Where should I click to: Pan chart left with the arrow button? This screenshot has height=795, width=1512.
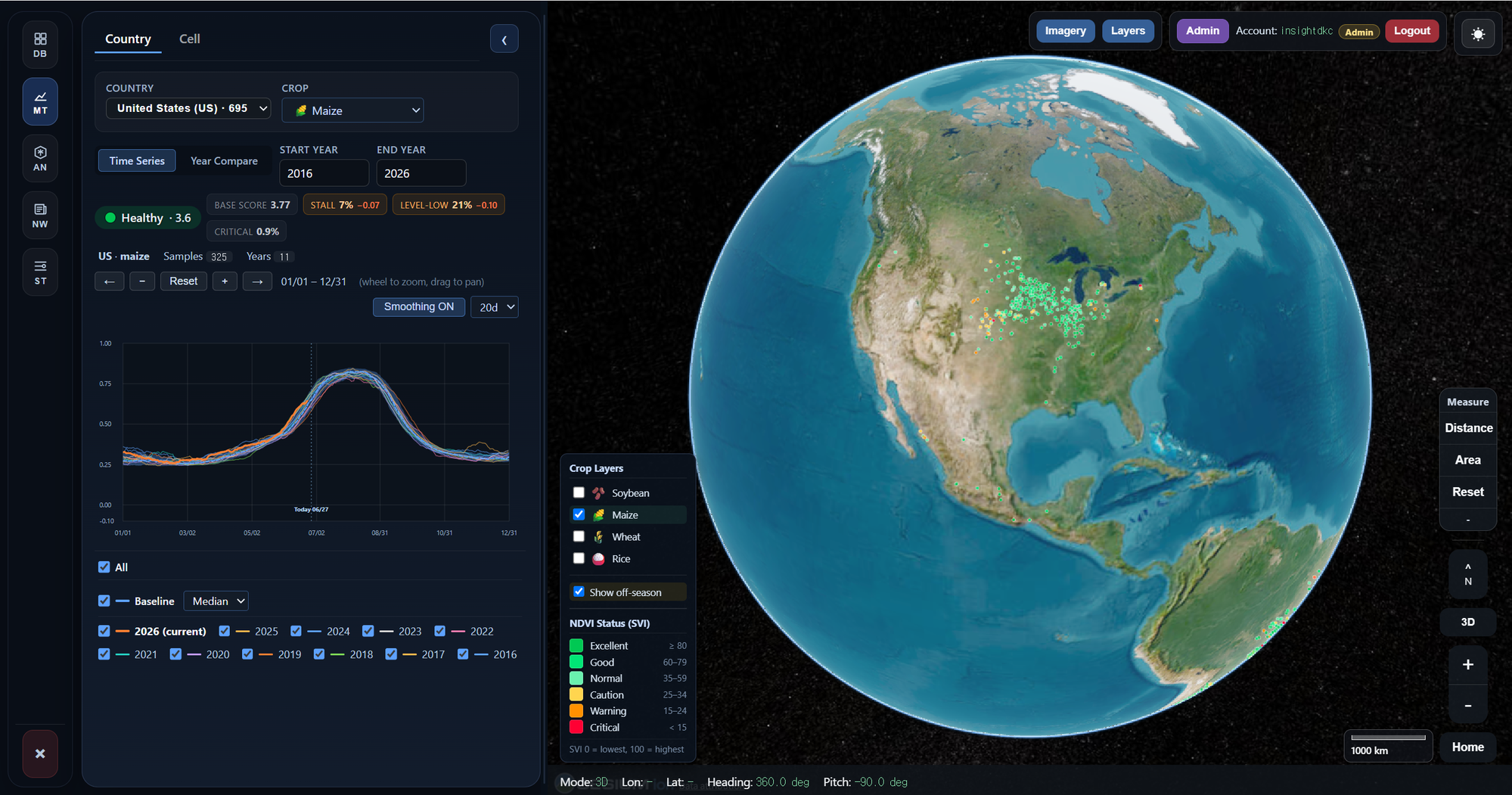(110, 281)
